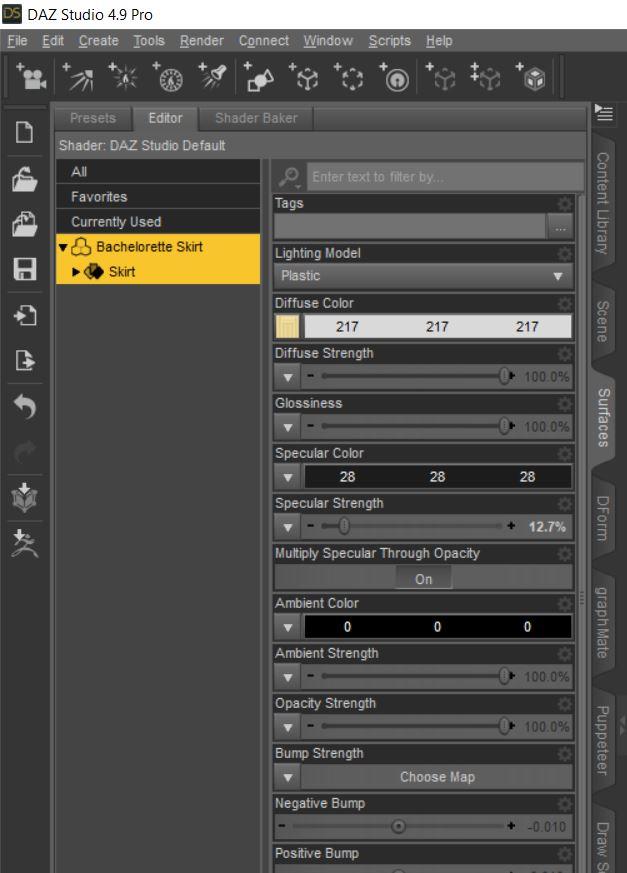Create a new linear point light

click(168, 77)
